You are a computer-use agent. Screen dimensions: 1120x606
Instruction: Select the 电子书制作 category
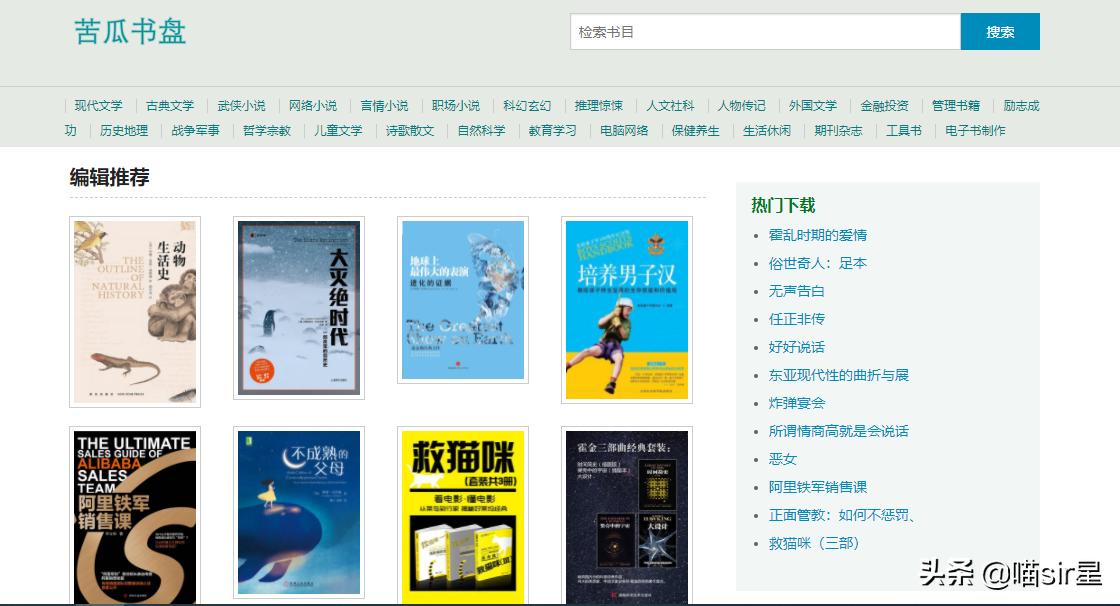(975, 131)
